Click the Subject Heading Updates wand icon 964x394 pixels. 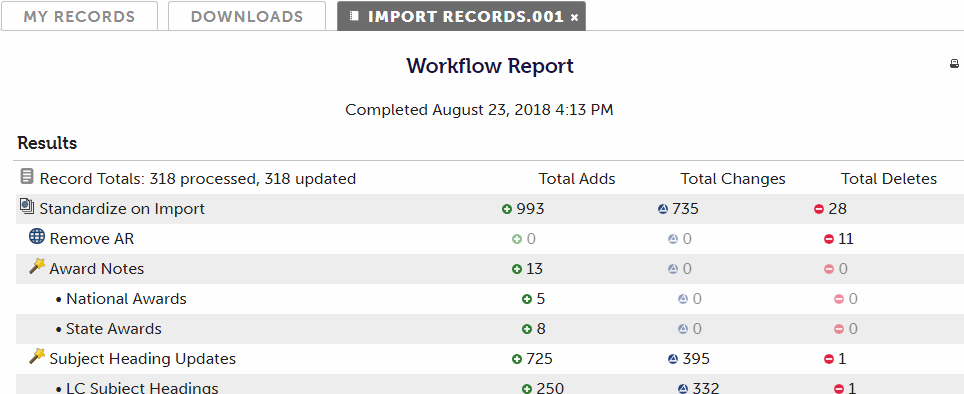pyautogui.click(x=37, y=356)
